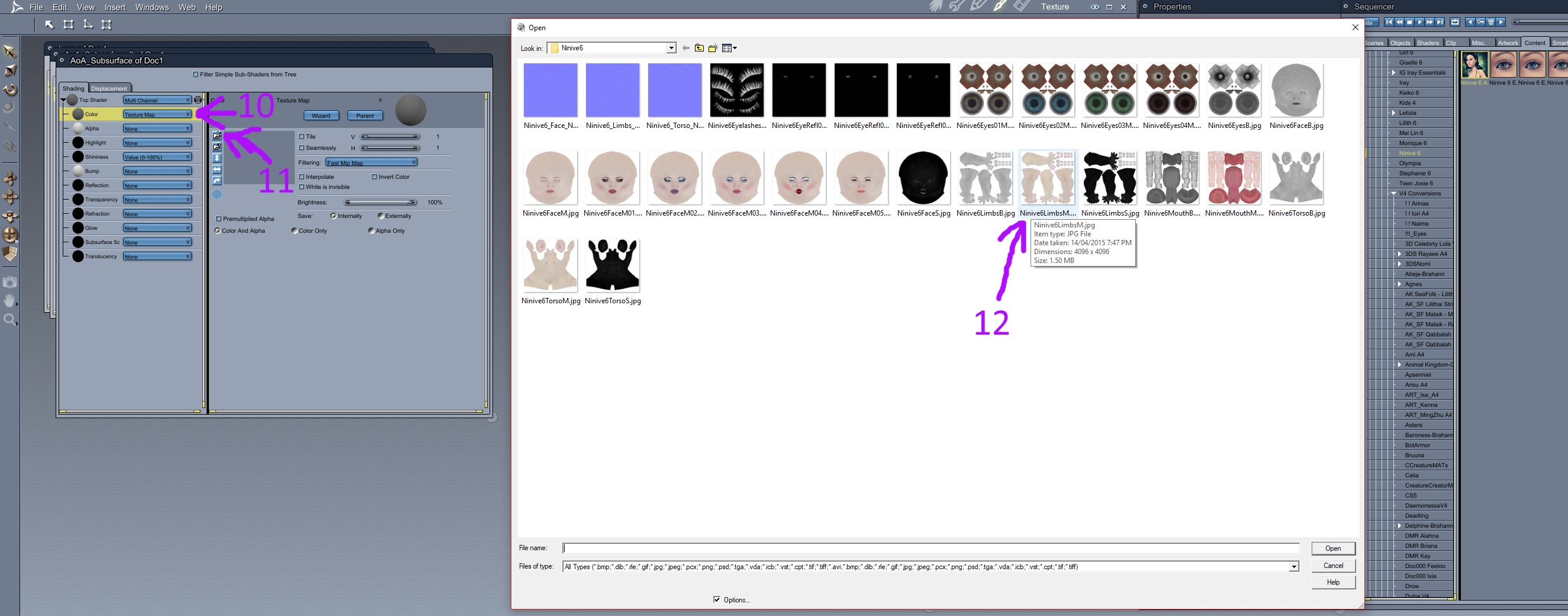Switch to the Displacement tab
The height and width of the screenshot is (616, 1568).
click(x=109, y=88)
